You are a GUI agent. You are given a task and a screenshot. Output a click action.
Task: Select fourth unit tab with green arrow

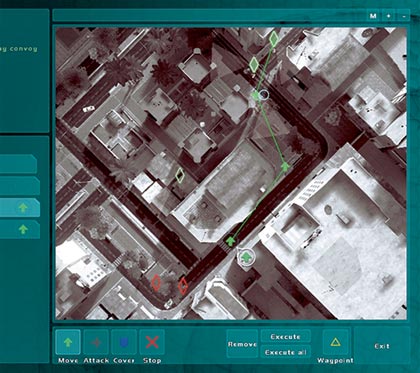20,229
